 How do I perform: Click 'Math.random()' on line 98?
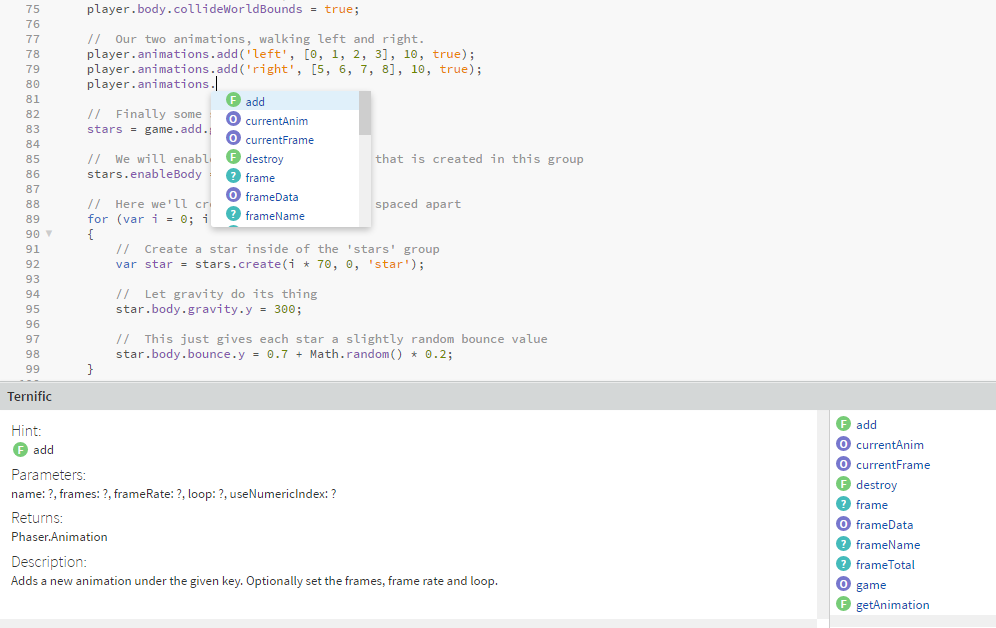pyautogui.click(x=356, y=354)
